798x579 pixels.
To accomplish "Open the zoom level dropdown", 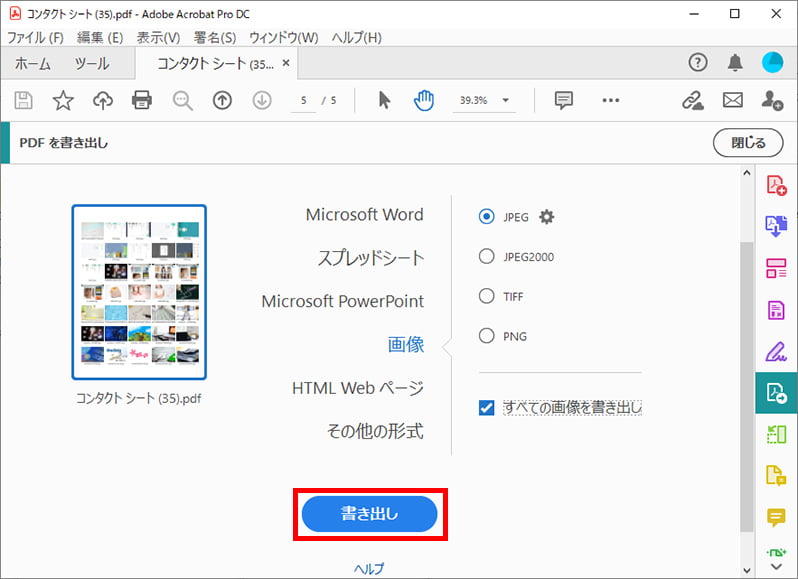I will [x=506, y=100].
